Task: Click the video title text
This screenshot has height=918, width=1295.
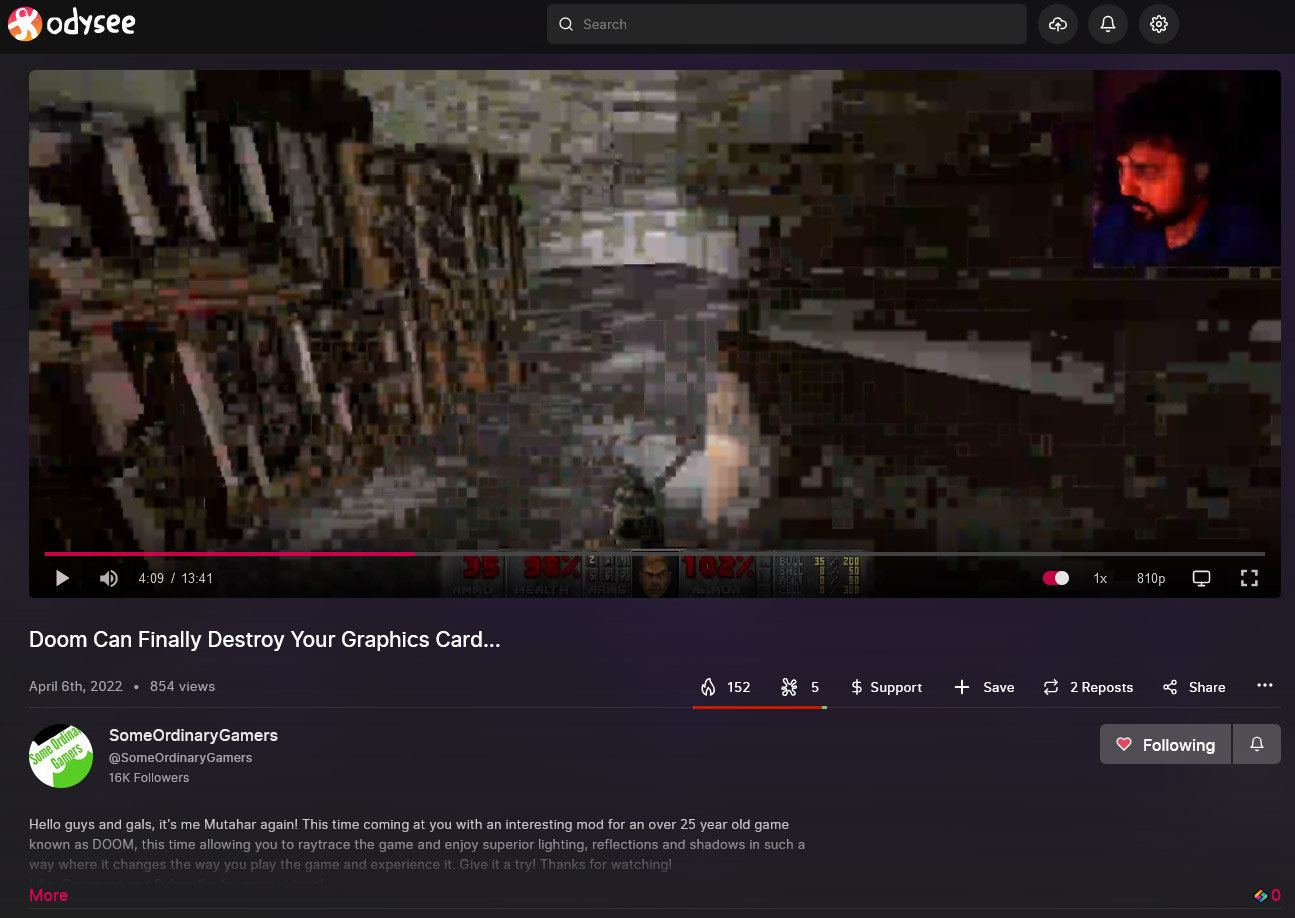Action: 265,640
